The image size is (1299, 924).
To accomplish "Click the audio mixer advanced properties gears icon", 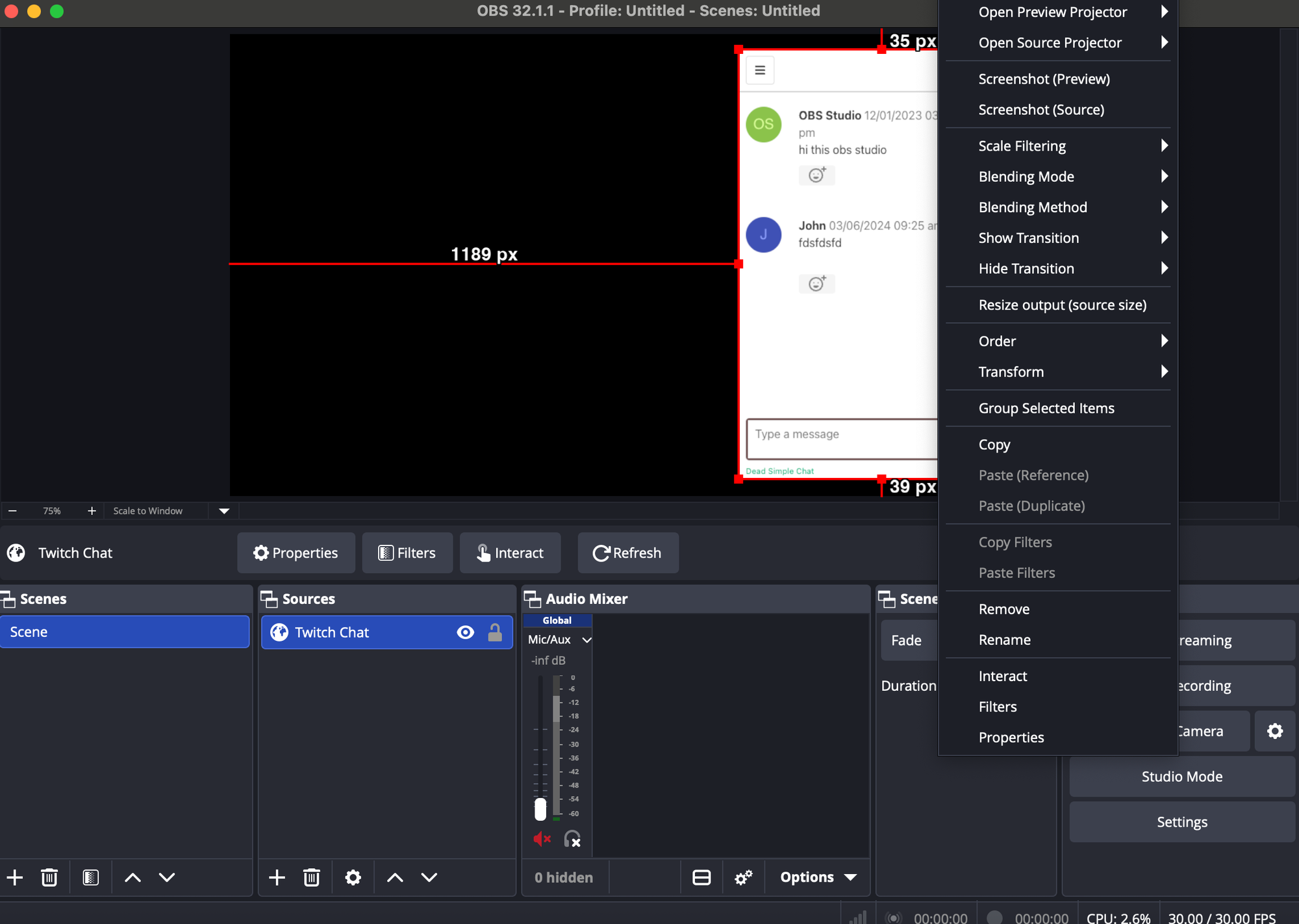I will [743, 877].
